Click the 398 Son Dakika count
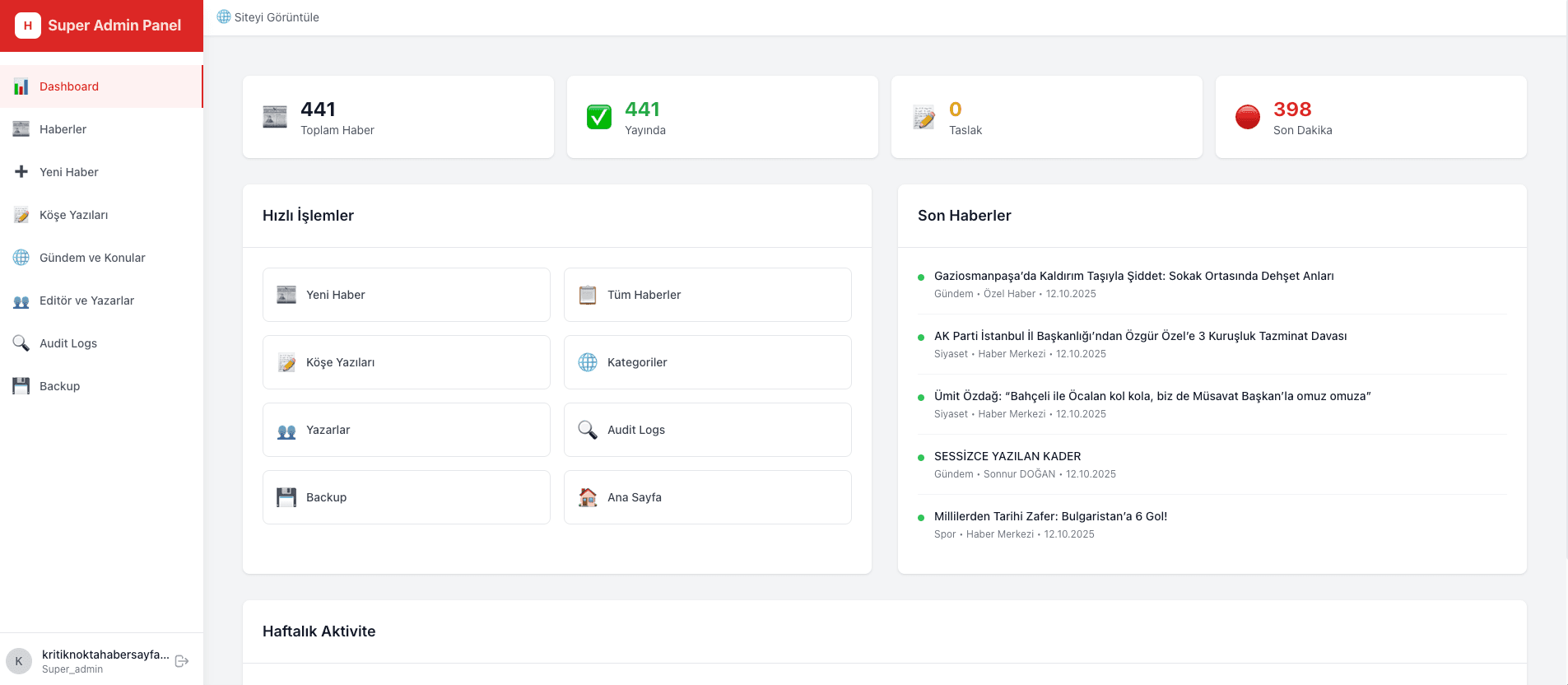This screenshot has height=685, width=1568. [1292, 110]
